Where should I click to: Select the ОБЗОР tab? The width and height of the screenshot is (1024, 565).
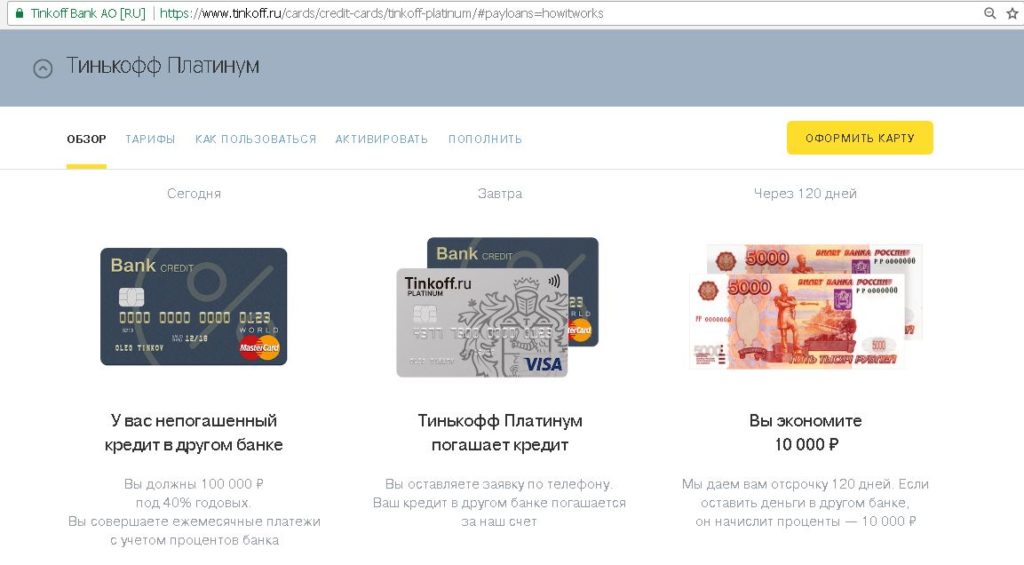[86, 139]
